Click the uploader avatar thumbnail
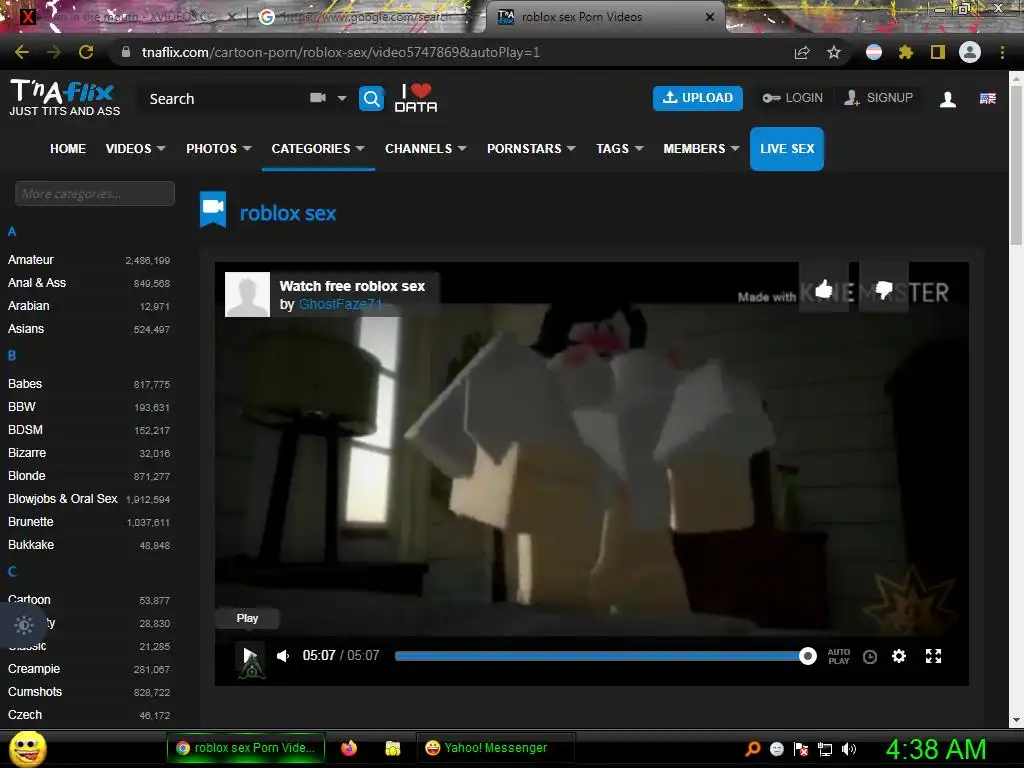 tap(248, 295)
